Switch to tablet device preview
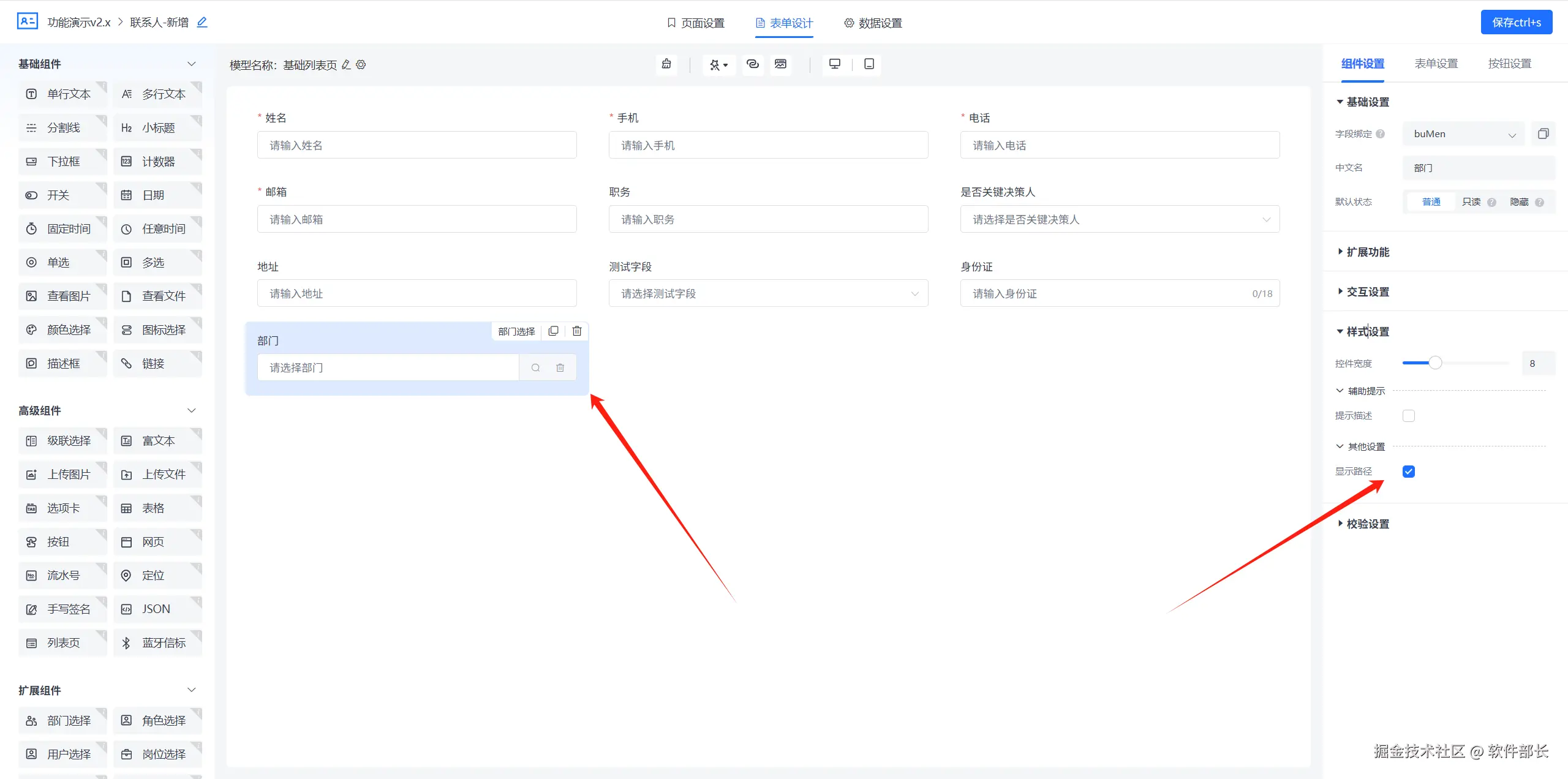Screen dimensions: 1568x779 869,64
